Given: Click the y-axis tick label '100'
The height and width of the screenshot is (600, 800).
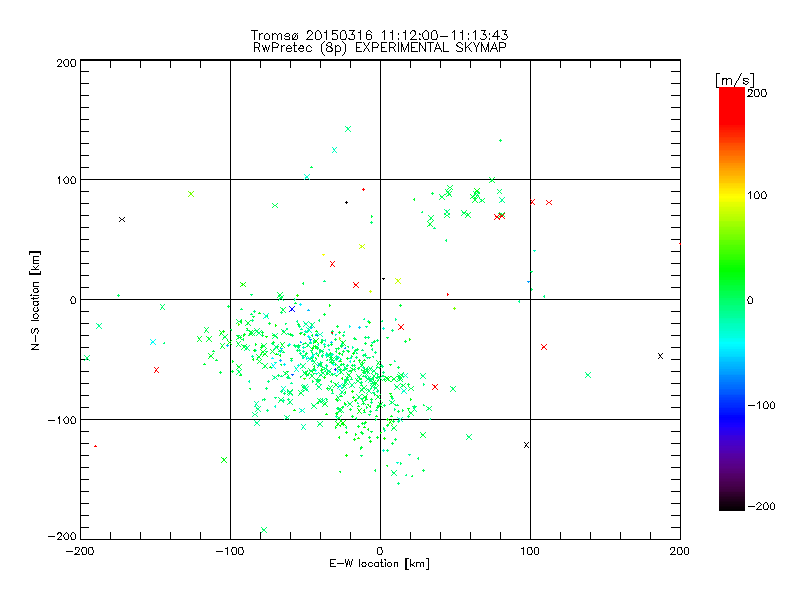Looking at the screenshot, I should [x=66, y=180].
